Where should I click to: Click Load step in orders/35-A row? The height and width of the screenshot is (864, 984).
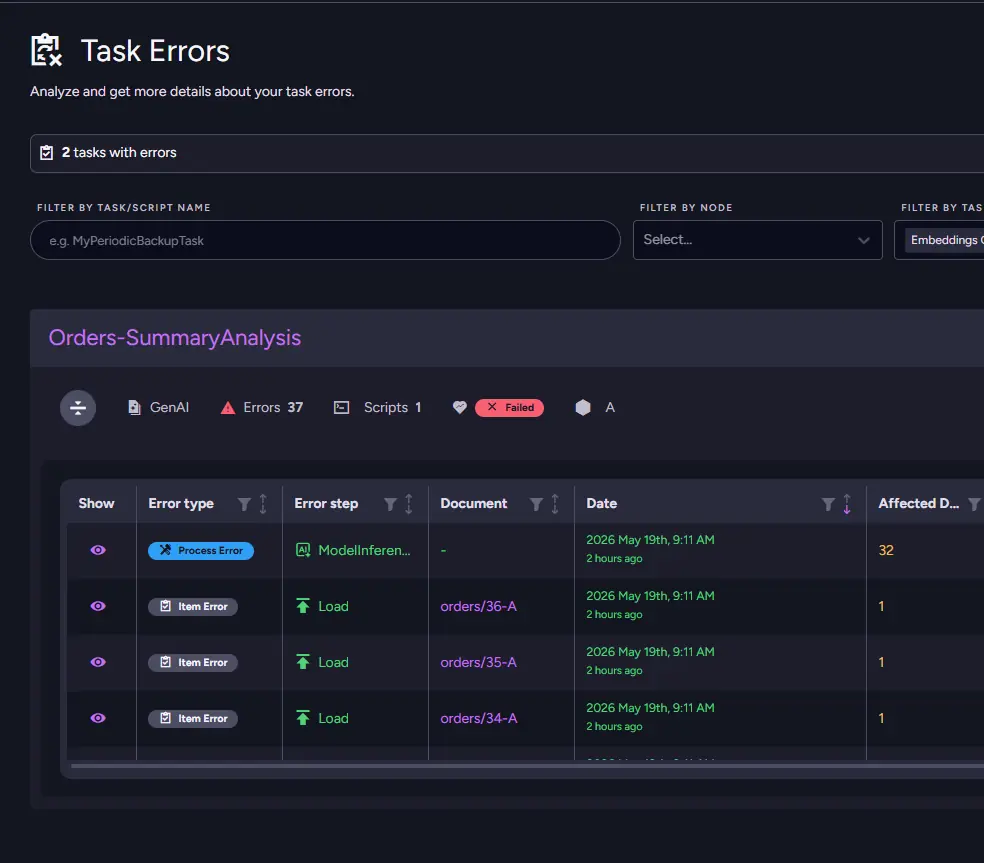(x=323, y=662)
